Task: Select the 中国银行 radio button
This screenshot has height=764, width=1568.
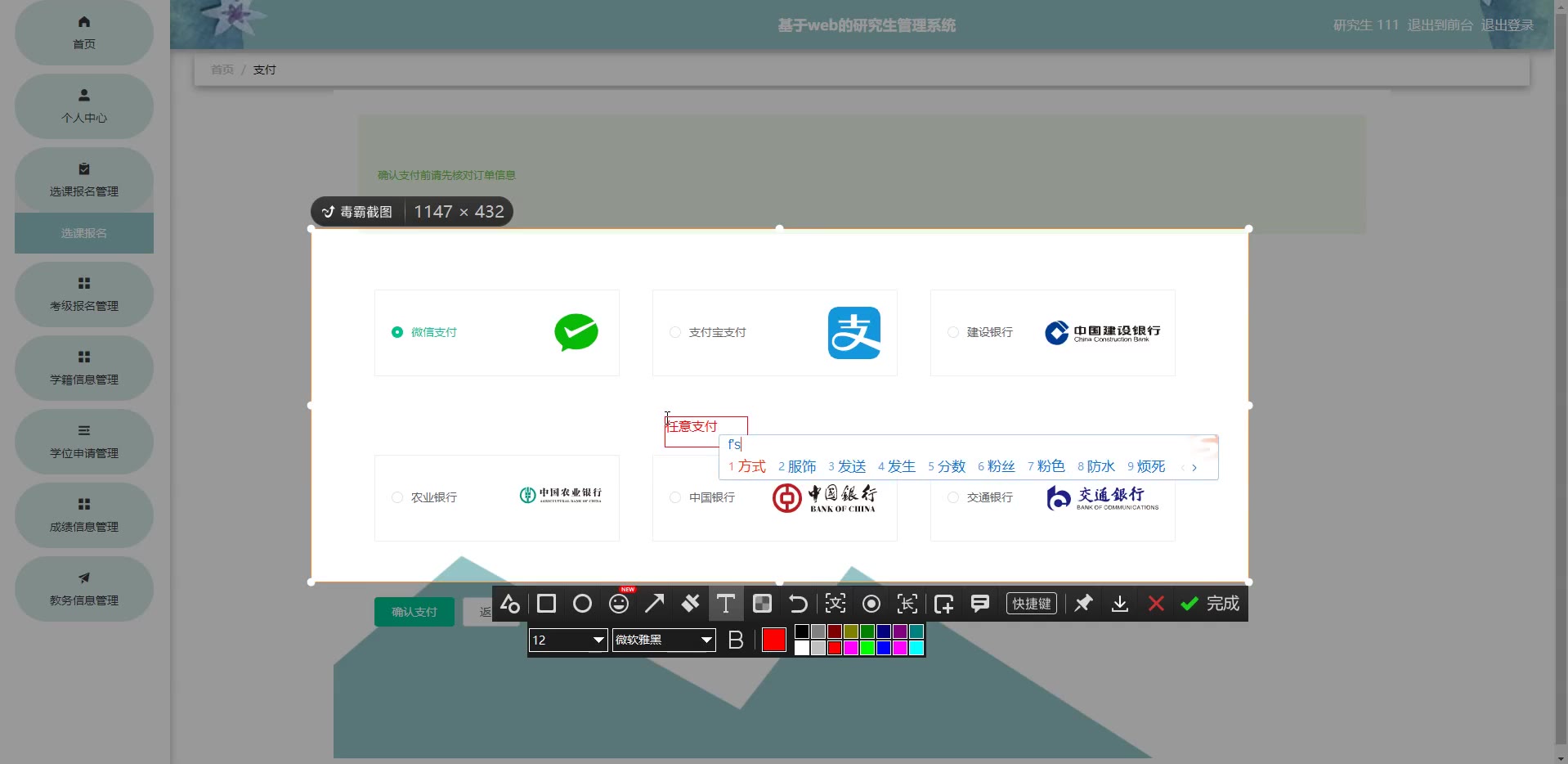Action: (x=675, y=497)
